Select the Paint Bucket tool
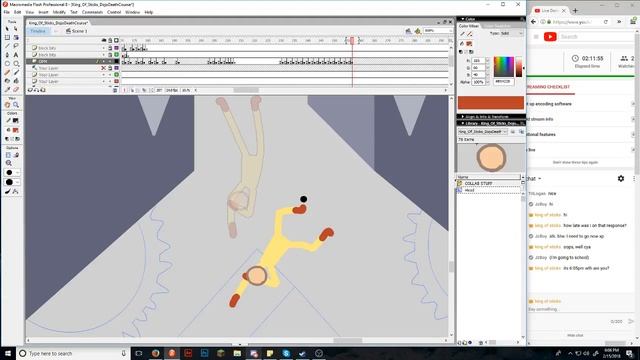This screenshot has width=640, height=360. 16,81
